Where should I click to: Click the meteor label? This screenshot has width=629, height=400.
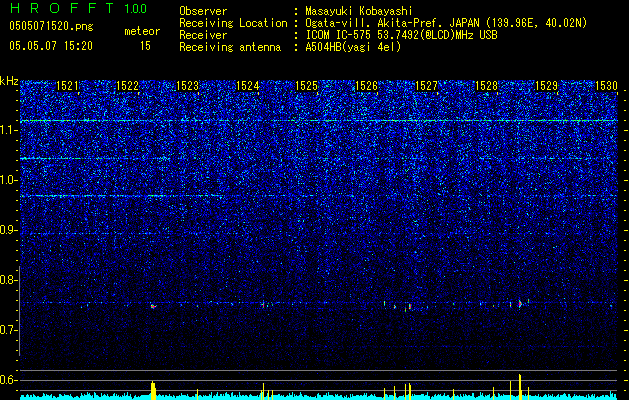coord(142,31)
